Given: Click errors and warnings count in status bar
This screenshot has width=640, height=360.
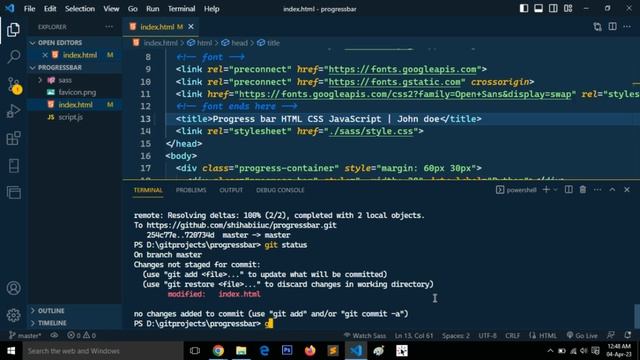Looking at the screenshot, I should tap(82, 336).
